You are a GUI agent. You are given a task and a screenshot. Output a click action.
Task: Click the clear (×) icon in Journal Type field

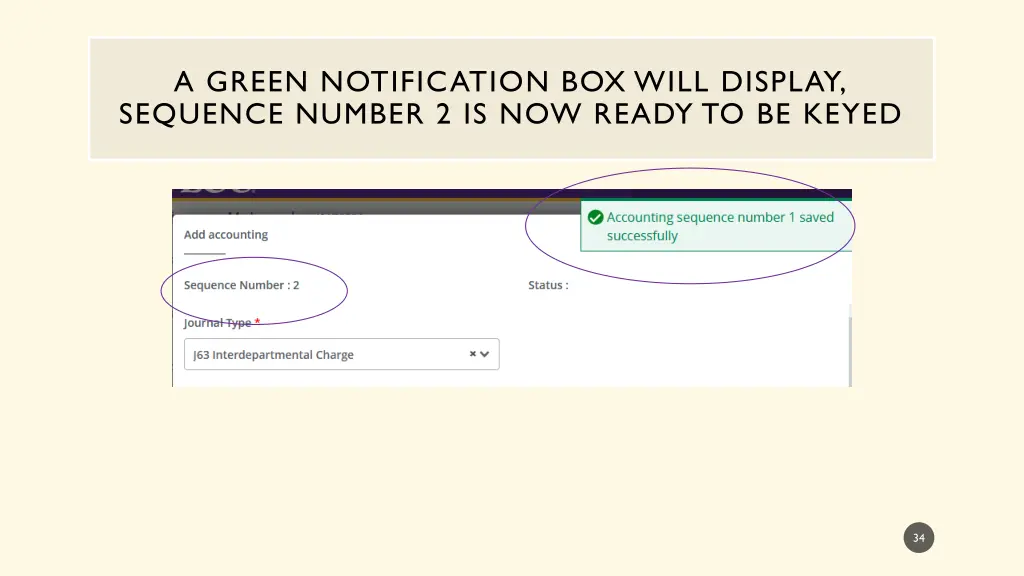tap(472, 354)
